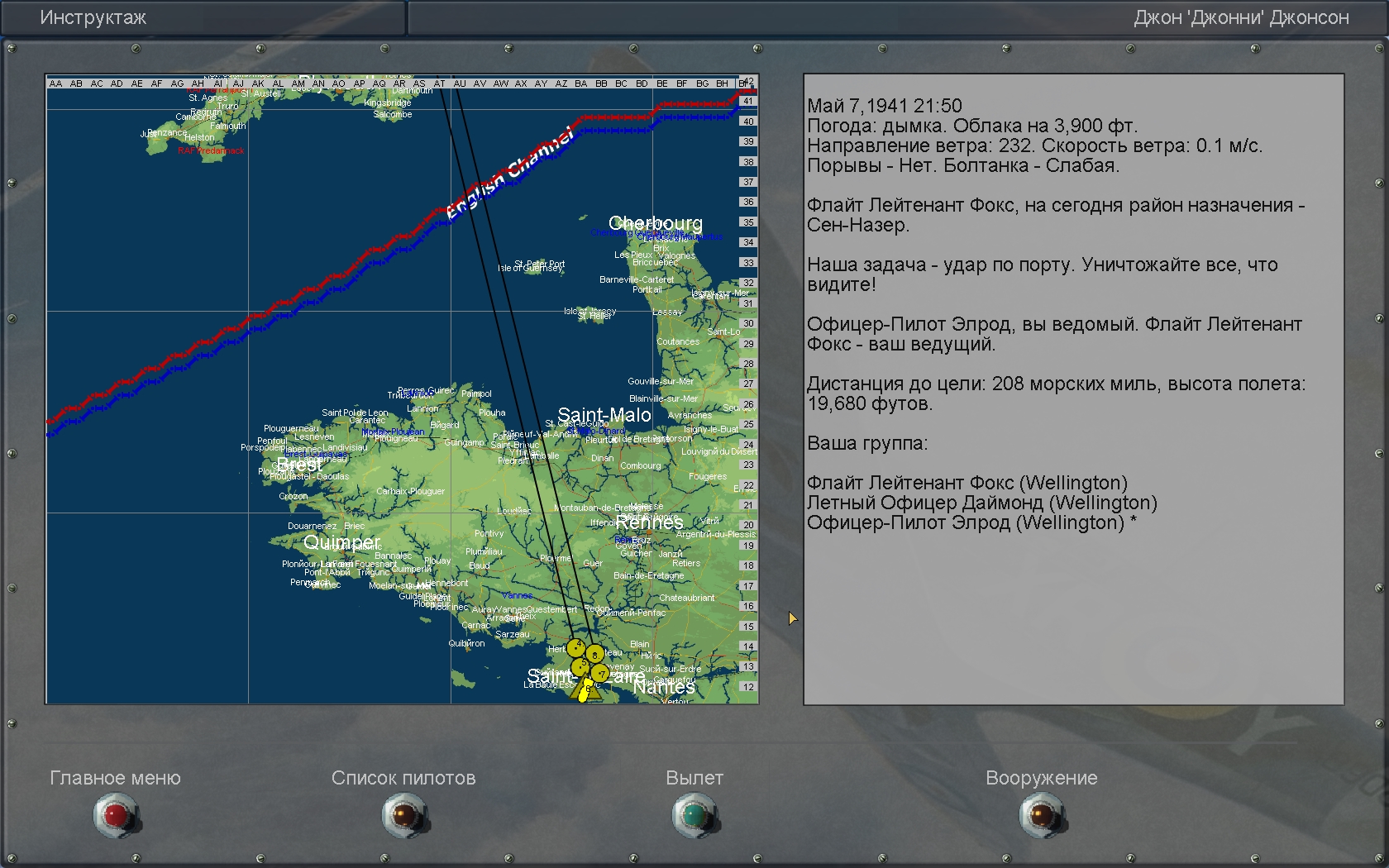
Task: Click the Carhaix-Plouguer map label
Action: coord(410,491)
